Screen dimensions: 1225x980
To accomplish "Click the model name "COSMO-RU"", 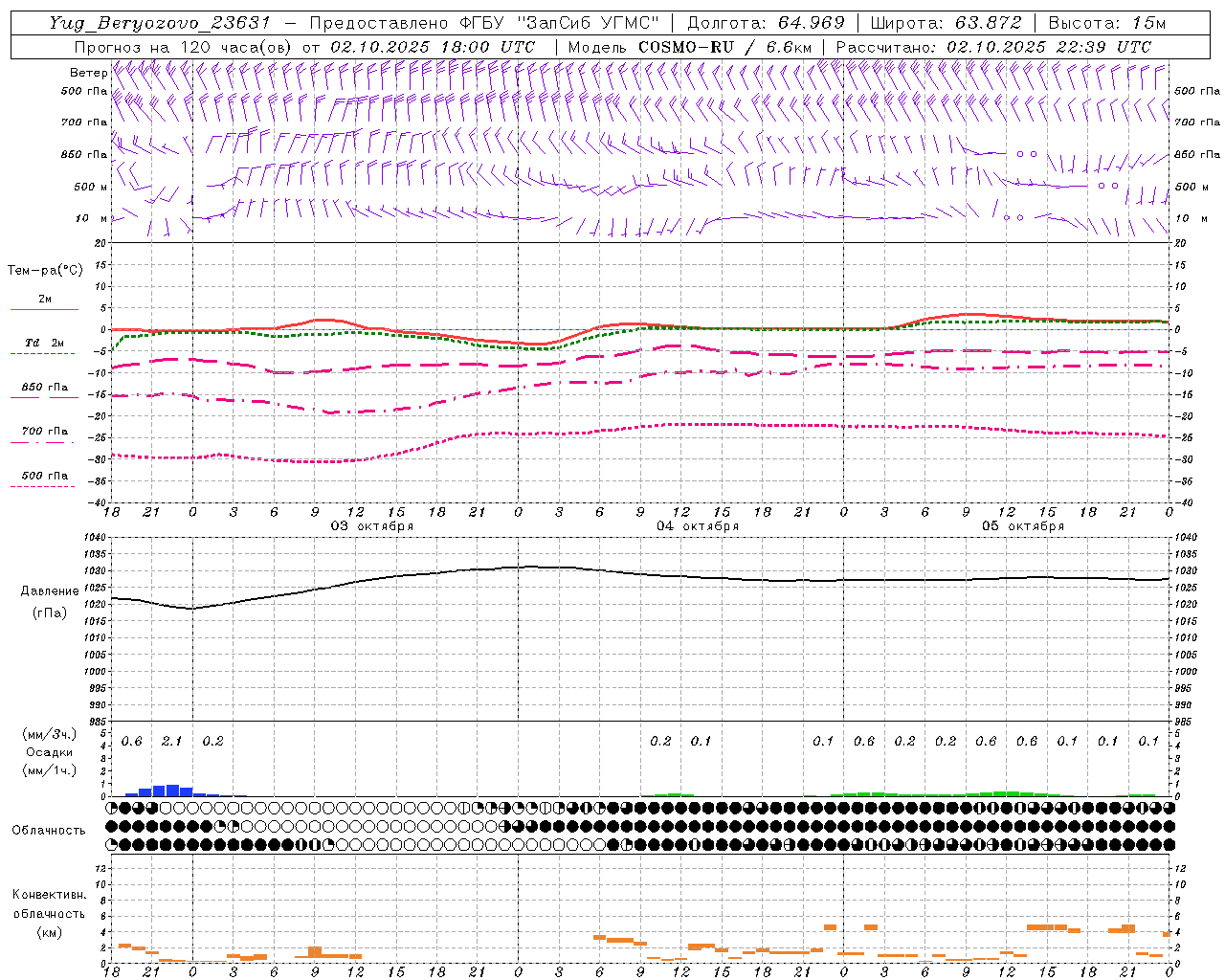I will [x=686, y=47].
